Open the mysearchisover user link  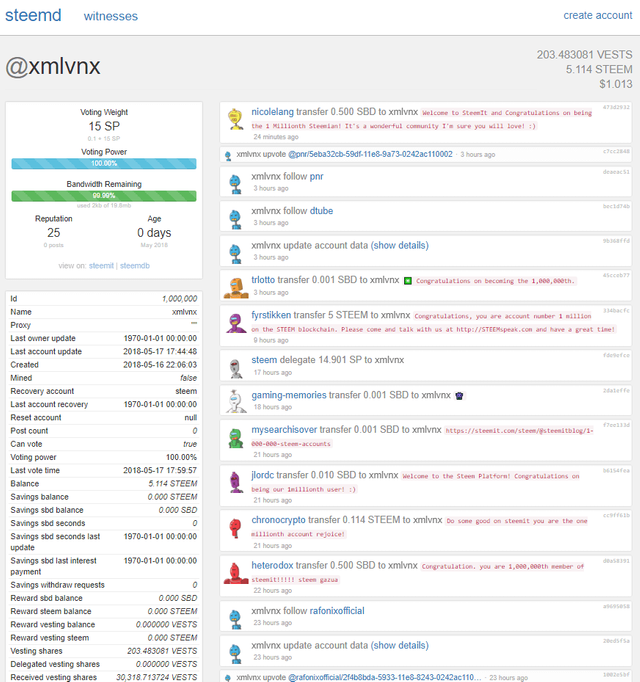pyautogui.click(x=284, y=430)
